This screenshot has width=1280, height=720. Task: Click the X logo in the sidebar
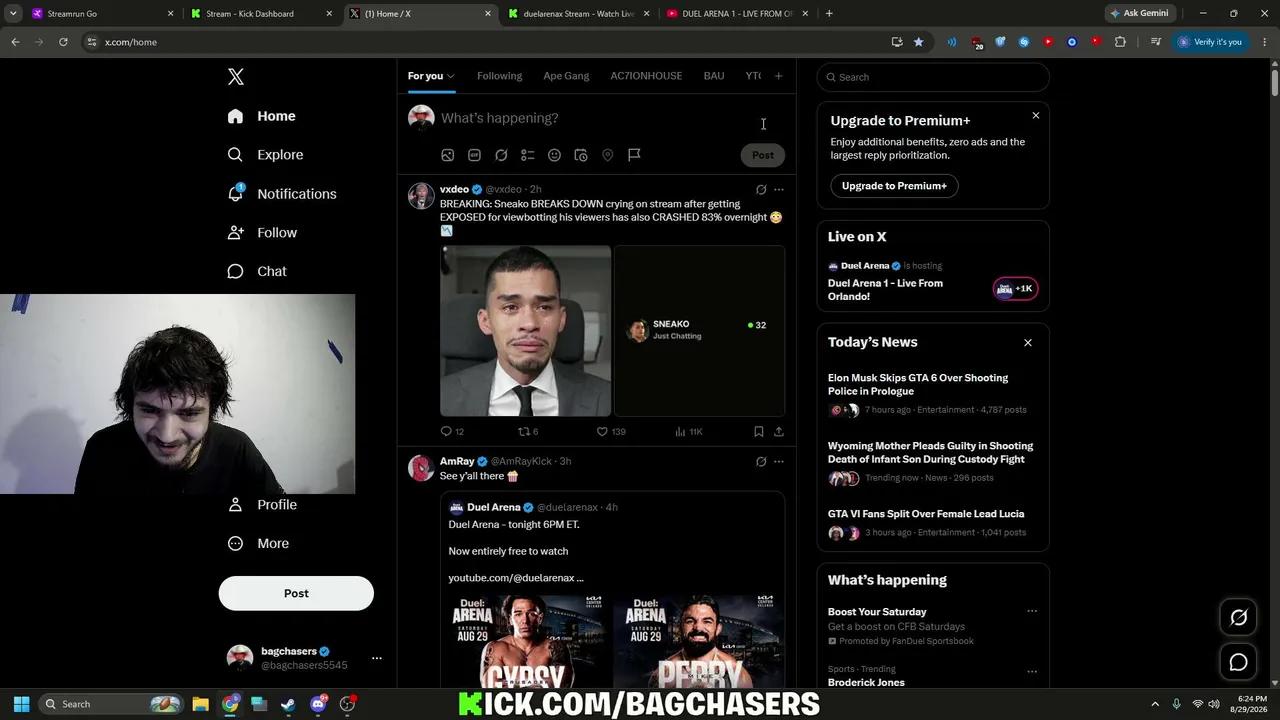pos(235,77)
